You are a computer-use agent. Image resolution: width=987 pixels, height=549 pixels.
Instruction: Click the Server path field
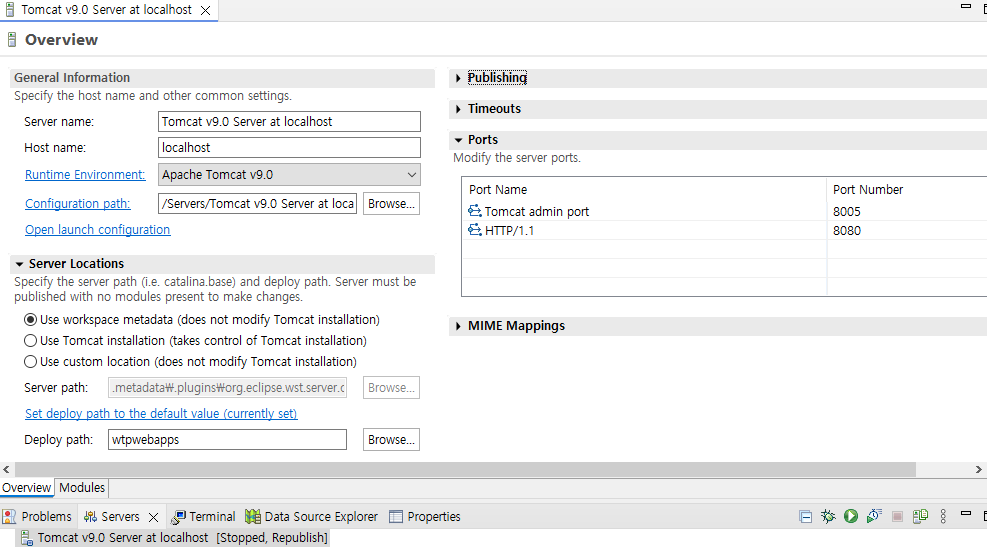coord(227,388)
